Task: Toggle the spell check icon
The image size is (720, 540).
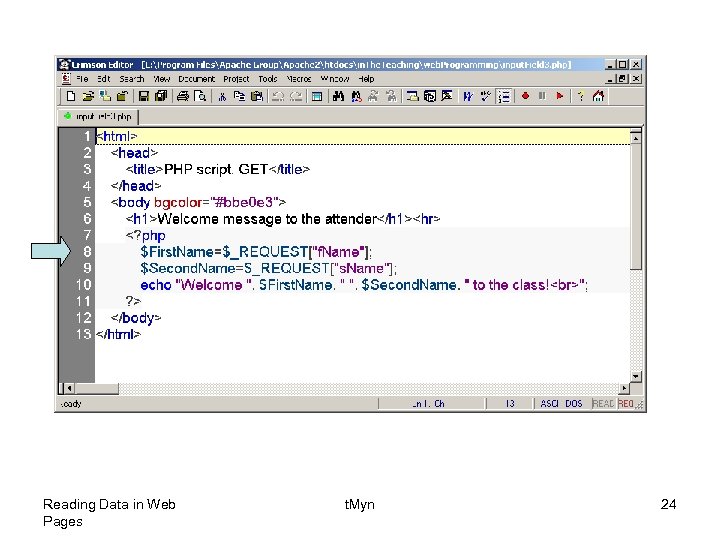Action: [486, 96]
